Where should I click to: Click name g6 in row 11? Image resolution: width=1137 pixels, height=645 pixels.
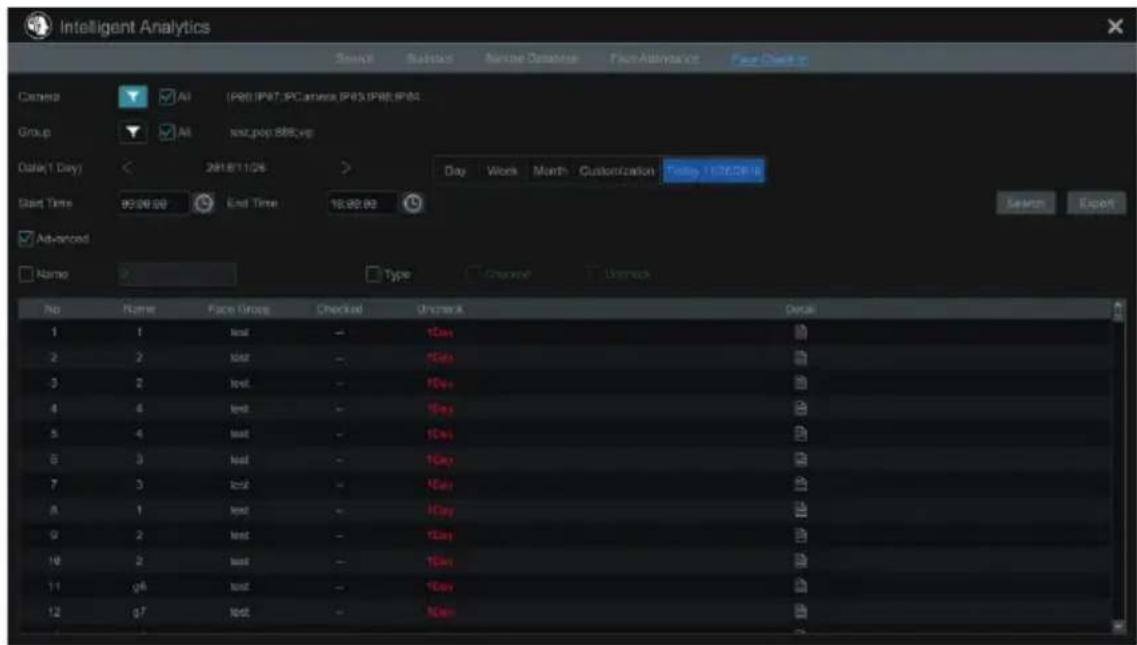pyautogui.click(x=140, y=586)
